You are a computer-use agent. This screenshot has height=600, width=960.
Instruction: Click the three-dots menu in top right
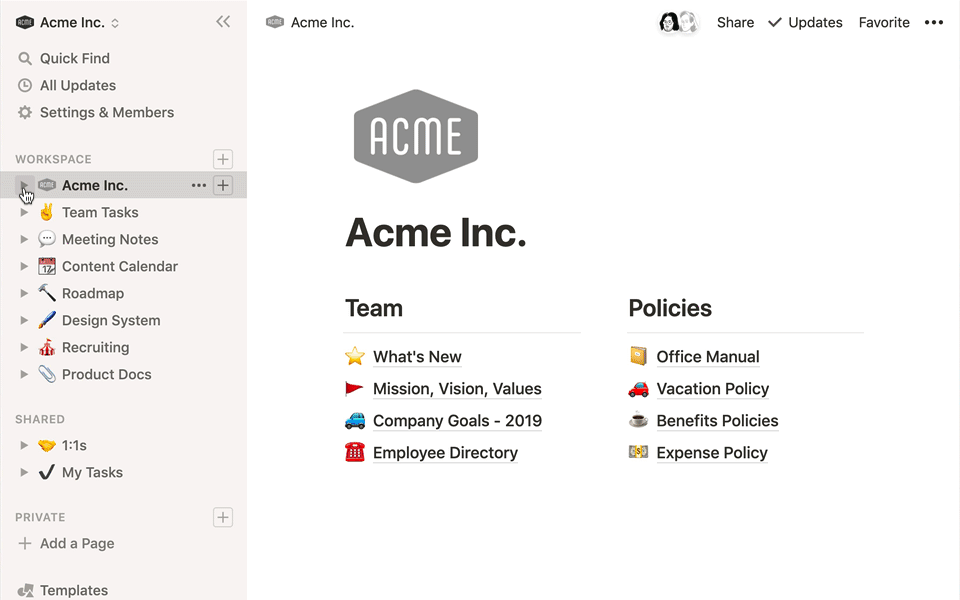(x=933, y=22)
